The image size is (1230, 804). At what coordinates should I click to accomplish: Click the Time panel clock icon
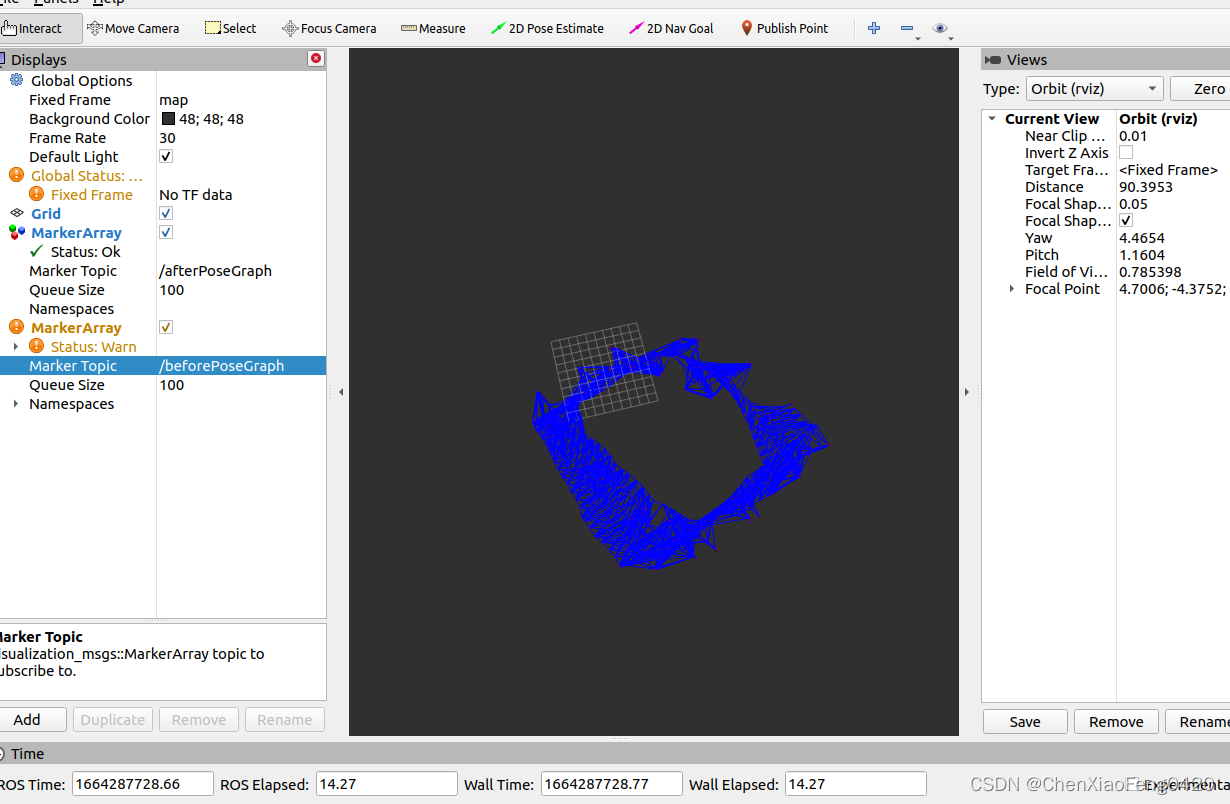(x=3, y=754)
